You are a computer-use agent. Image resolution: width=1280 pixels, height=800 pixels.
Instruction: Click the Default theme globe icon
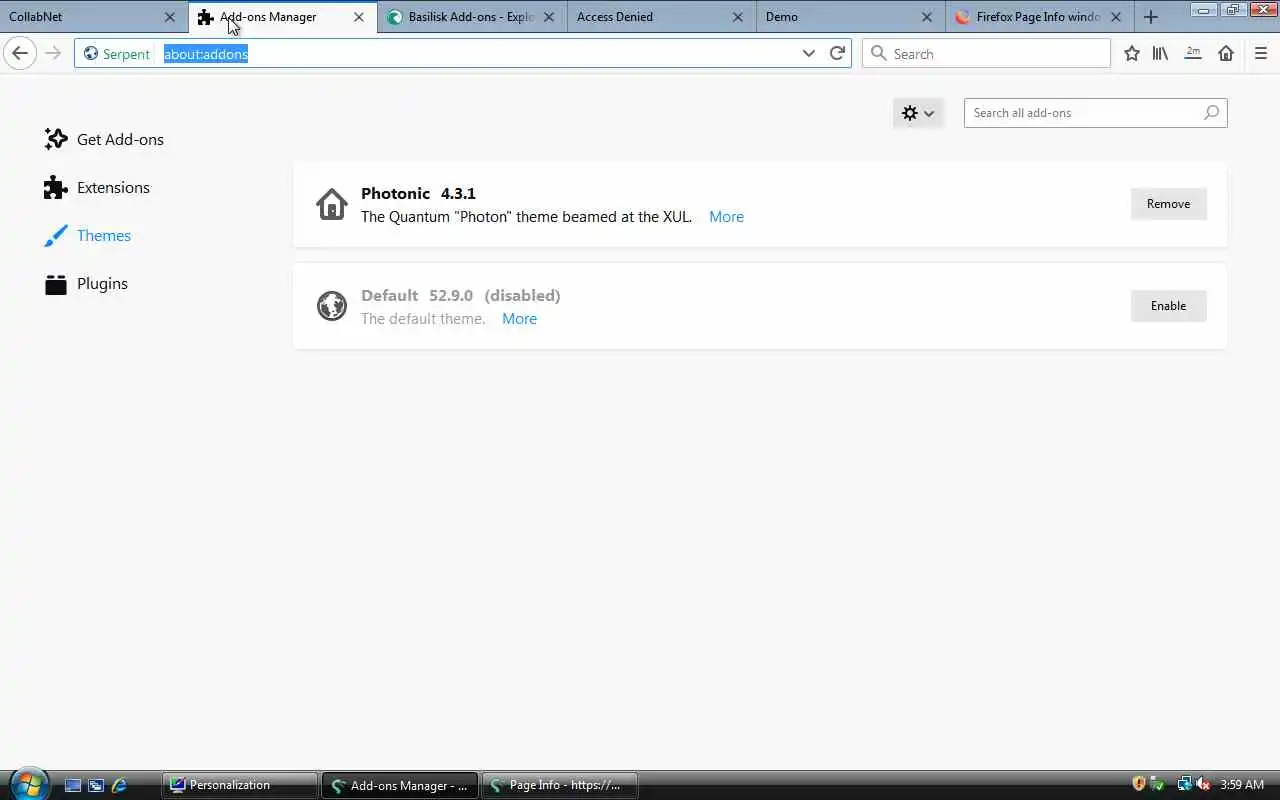click(x=332, y=306)
